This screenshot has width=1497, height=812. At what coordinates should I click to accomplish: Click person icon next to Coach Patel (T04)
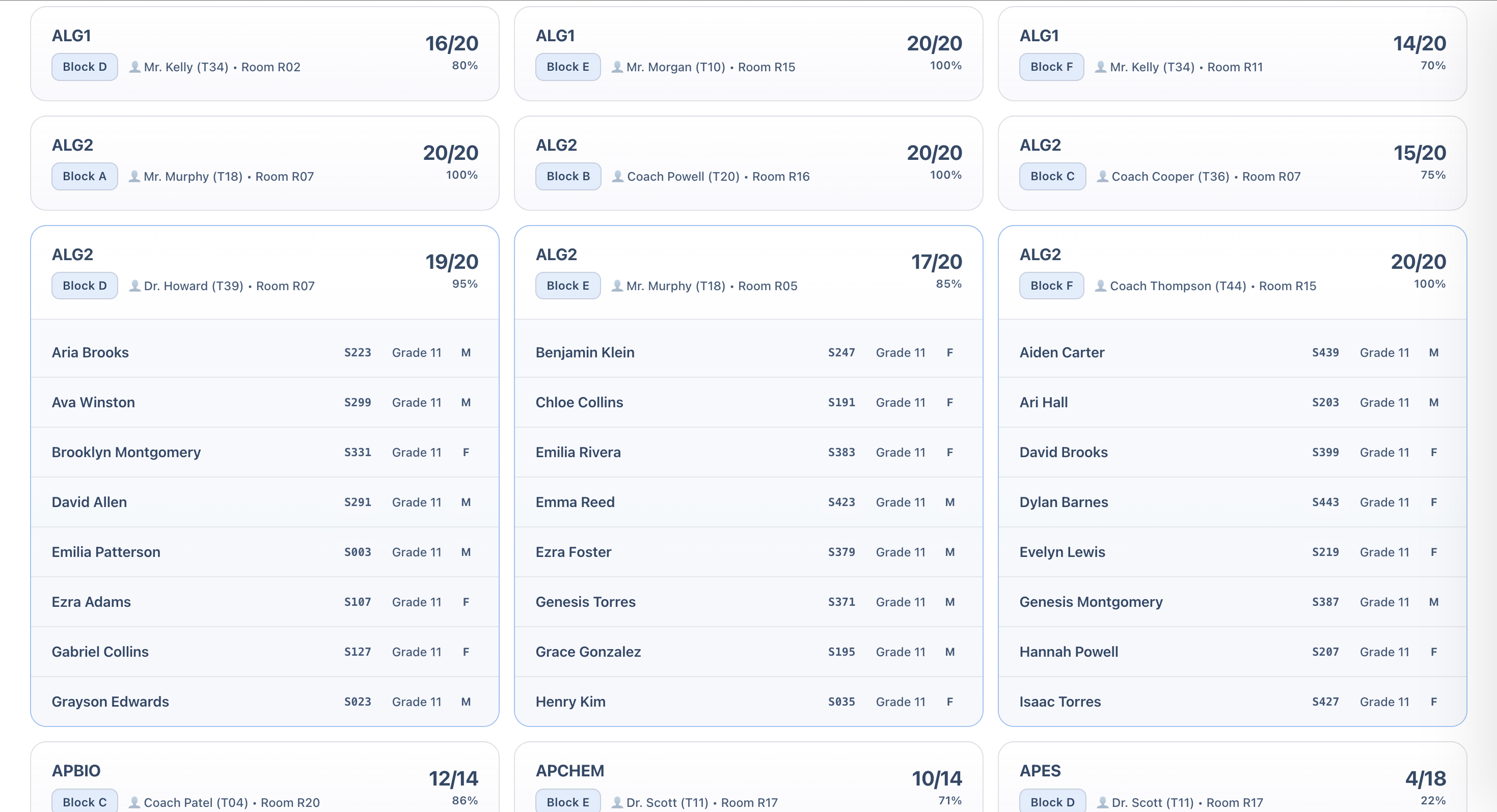coord(134,802)
